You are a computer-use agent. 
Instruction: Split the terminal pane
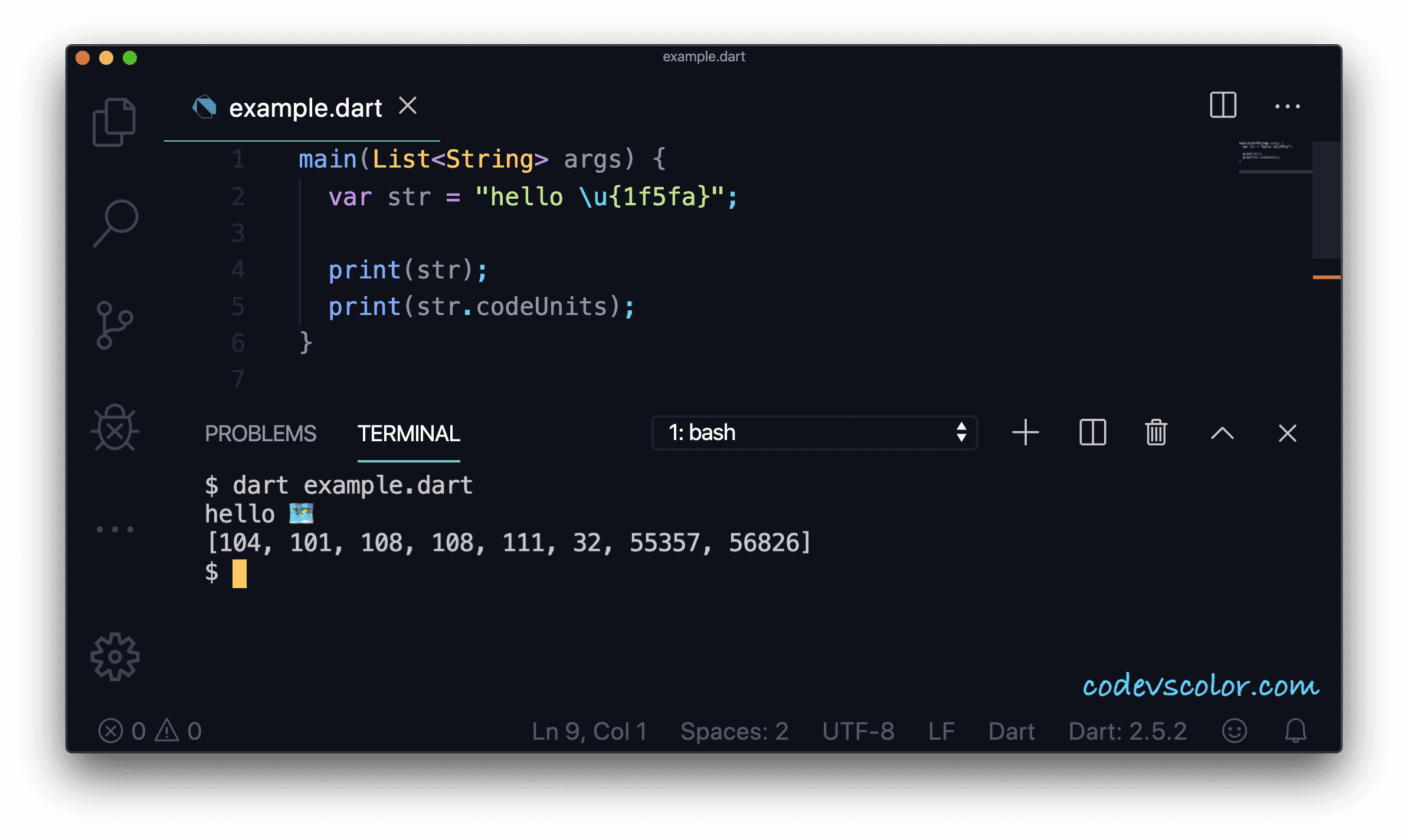coord(1092,433)
